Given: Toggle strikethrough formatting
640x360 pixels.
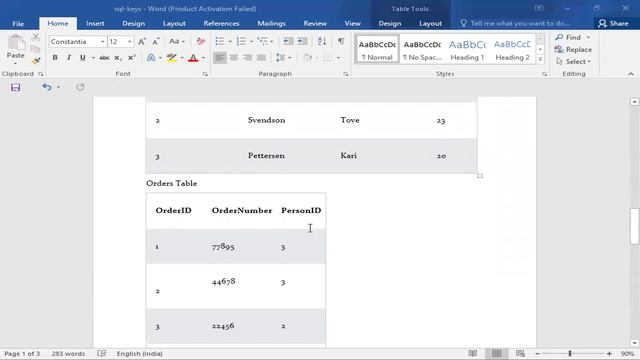Looking at the screenshot, I should (104, 58).
